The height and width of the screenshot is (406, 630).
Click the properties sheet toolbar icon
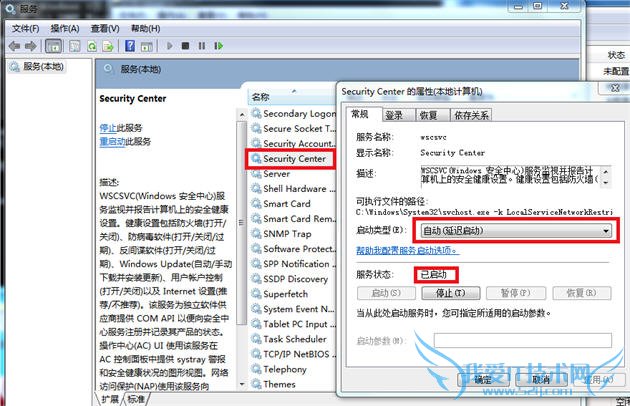(x=75, y=46)
